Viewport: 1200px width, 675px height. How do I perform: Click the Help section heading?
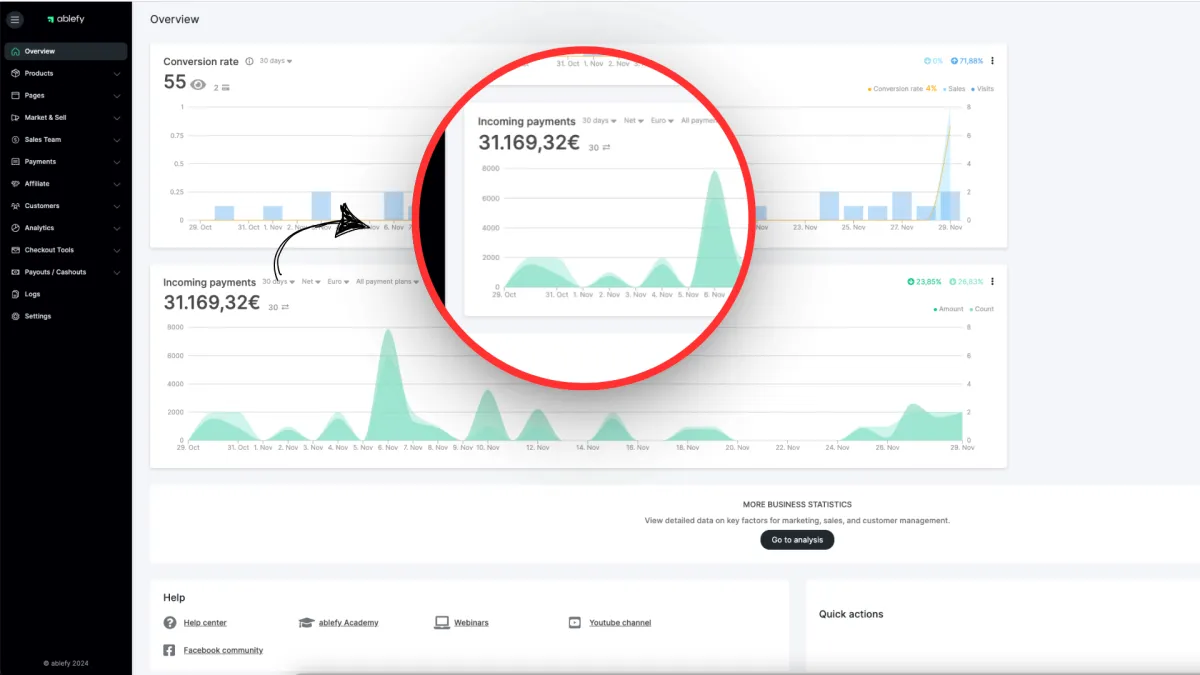point(174,598)
